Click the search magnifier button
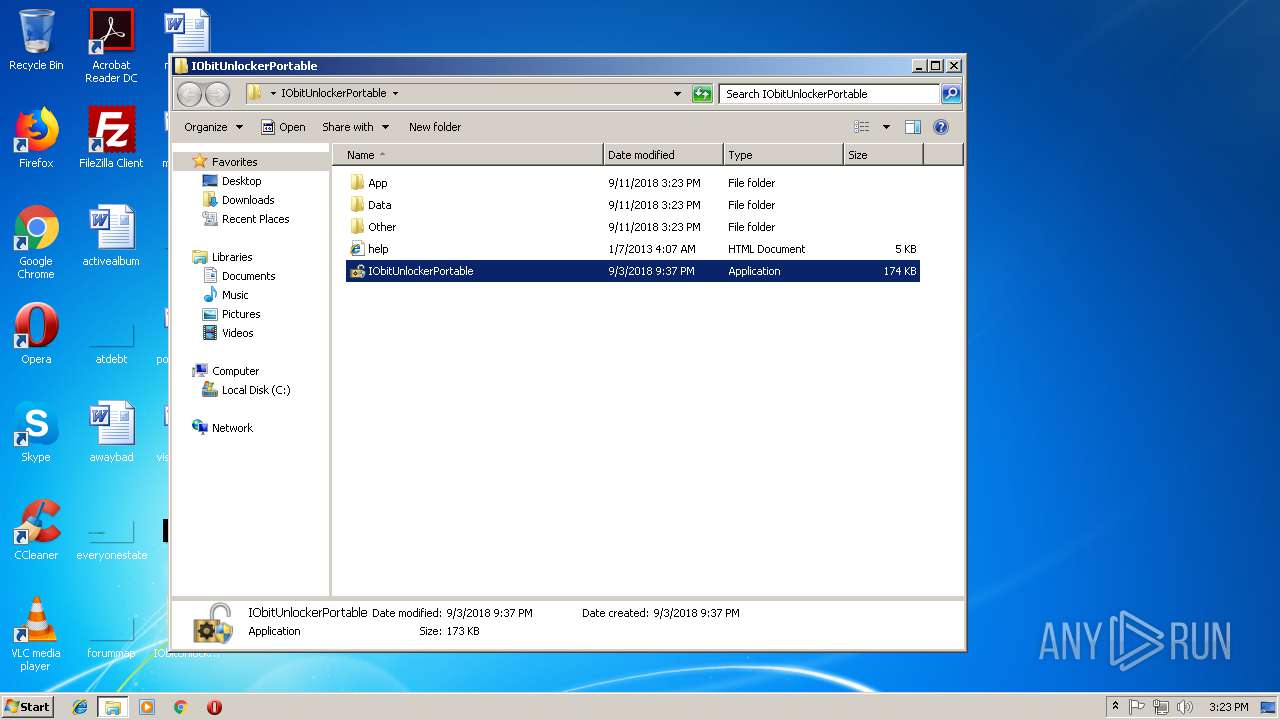The width and height of the screenshot is (1280, 720). coord(951,94)
